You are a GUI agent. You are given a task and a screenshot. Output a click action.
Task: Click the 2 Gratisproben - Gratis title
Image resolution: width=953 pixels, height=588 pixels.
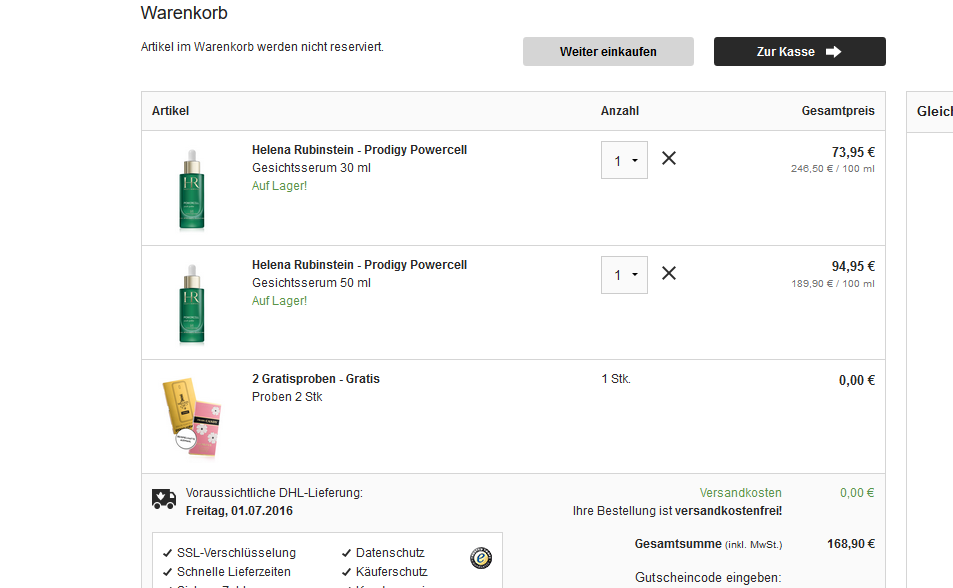coord(315,378)
